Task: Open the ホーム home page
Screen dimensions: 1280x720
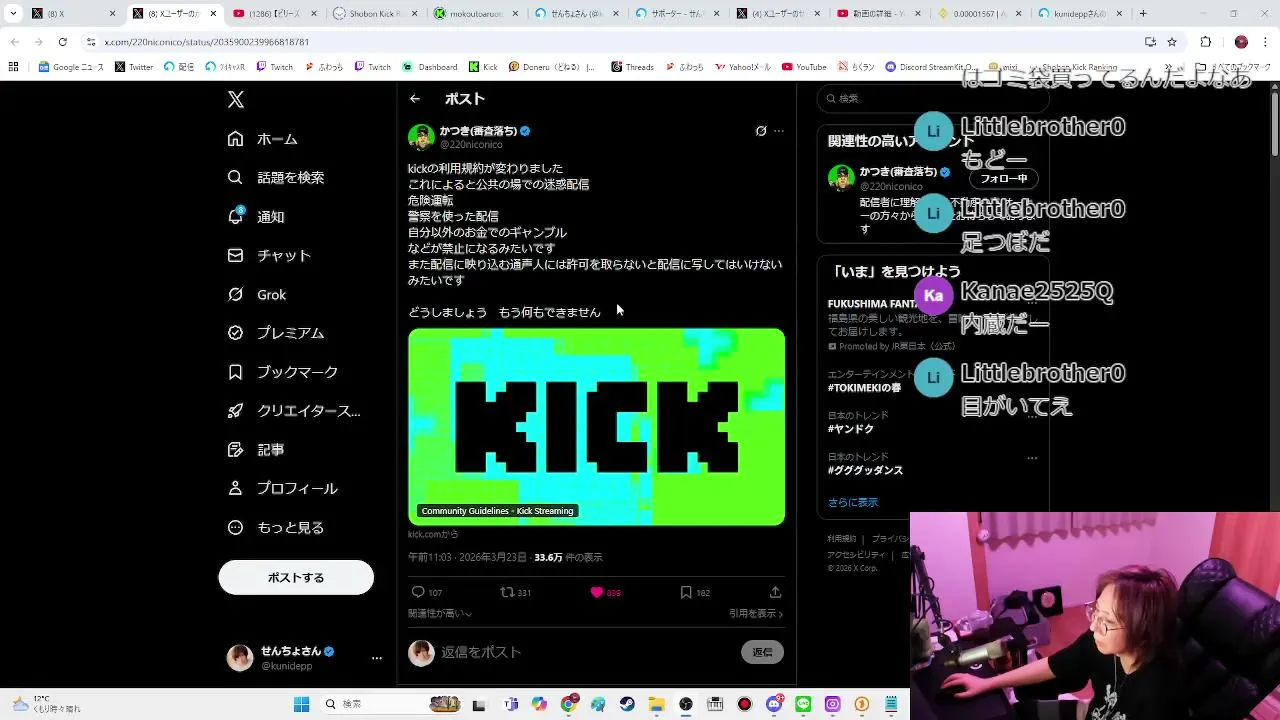Action: pos(263,139)
